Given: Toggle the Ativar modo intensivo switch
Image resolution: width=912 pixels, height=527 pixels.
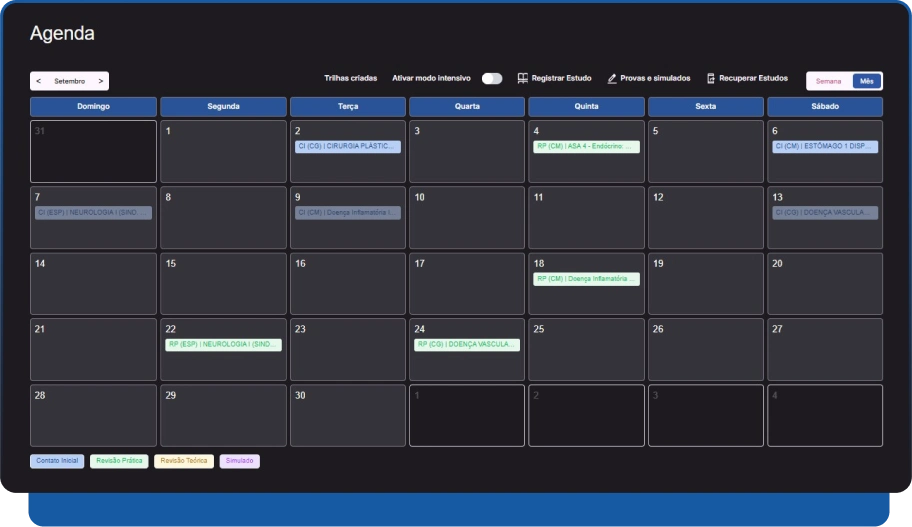Looking at the screenshot, I should [491, 78].
